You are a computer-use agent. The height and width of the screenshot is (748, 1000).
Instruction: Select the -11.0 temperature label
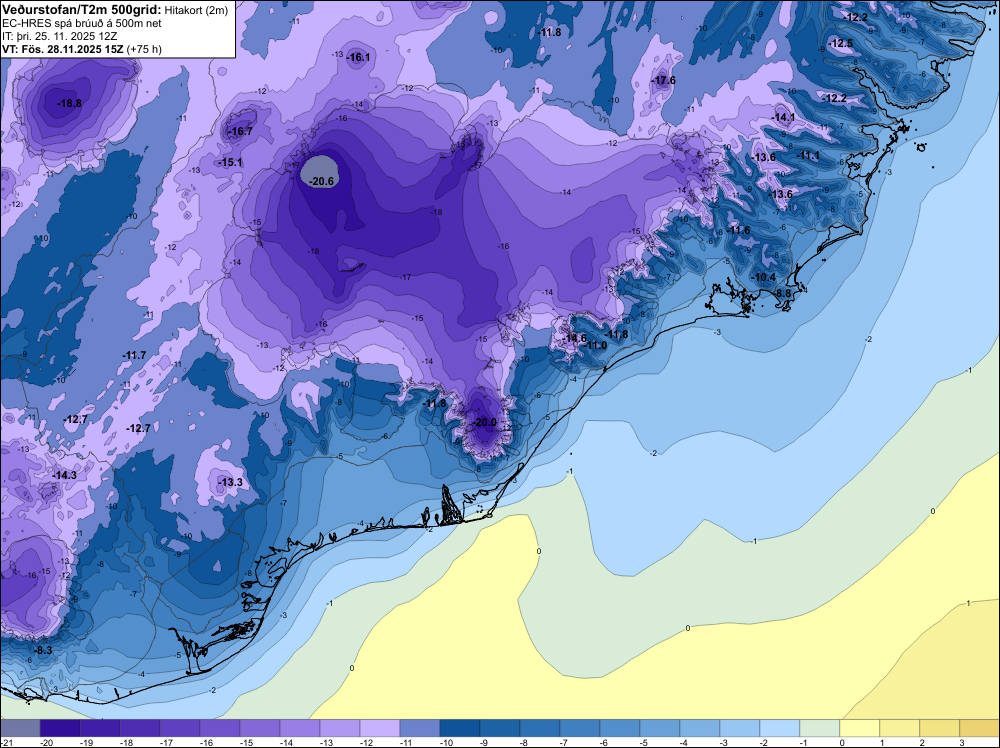pos(596,346)
